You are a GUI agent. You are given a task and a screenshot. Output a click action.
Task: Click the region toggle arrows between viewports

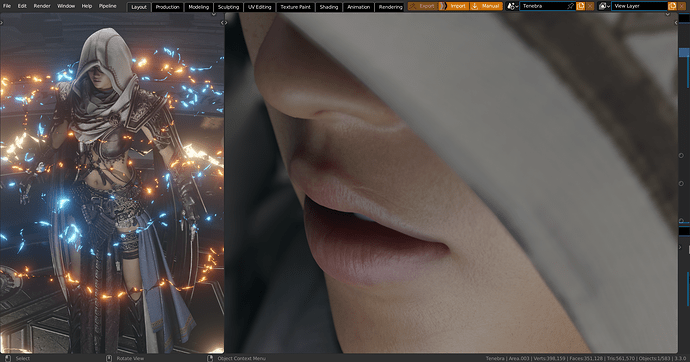(224, 22)
